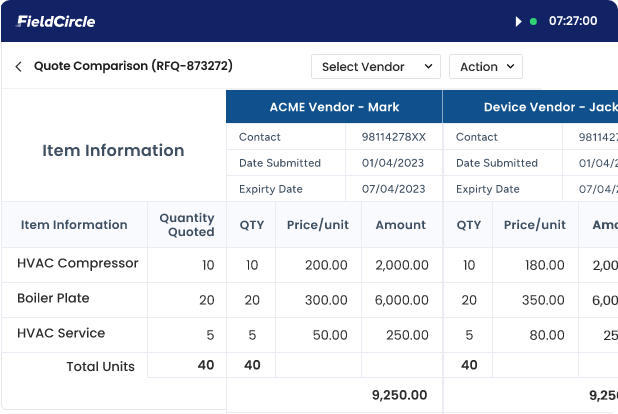This screenshot has width=618, height=414.
Task: Click ACME HVAC Service amount 250.00
Action: point(407,335)
